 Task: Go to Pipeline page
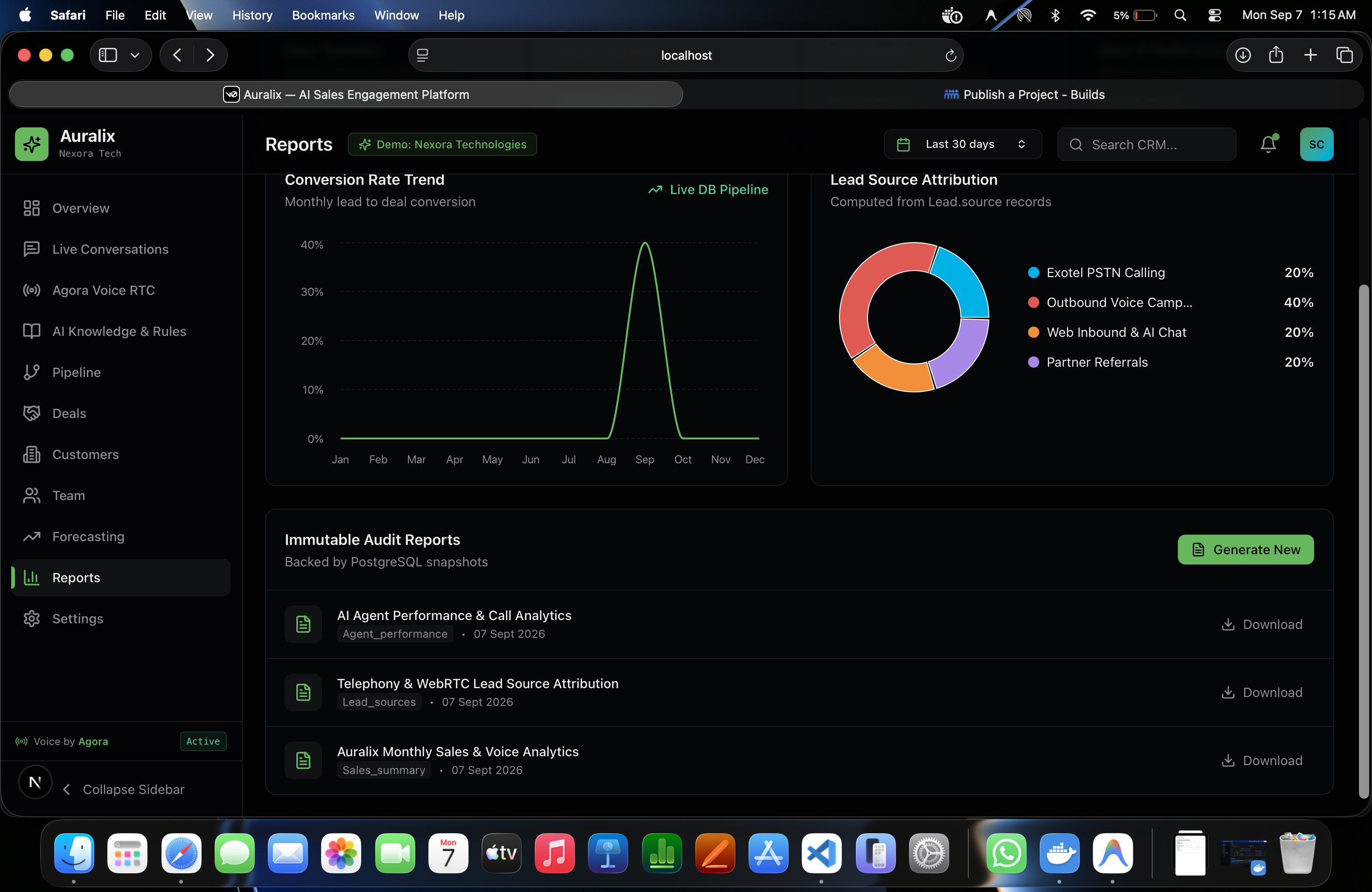click(120, 372)
